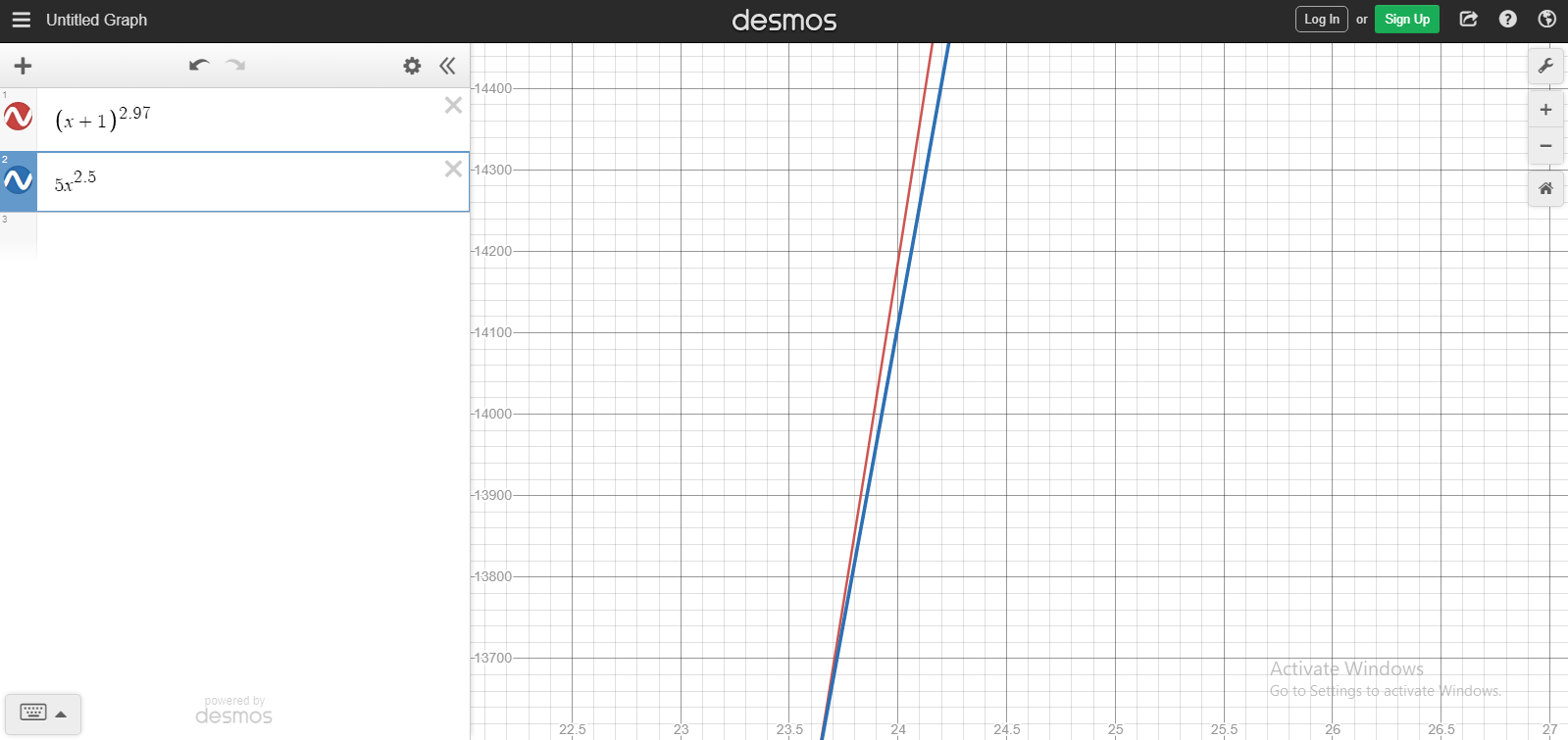The image size is (1568, 740).
Task: Collapse the expression list panel
Action: [447, 66]
